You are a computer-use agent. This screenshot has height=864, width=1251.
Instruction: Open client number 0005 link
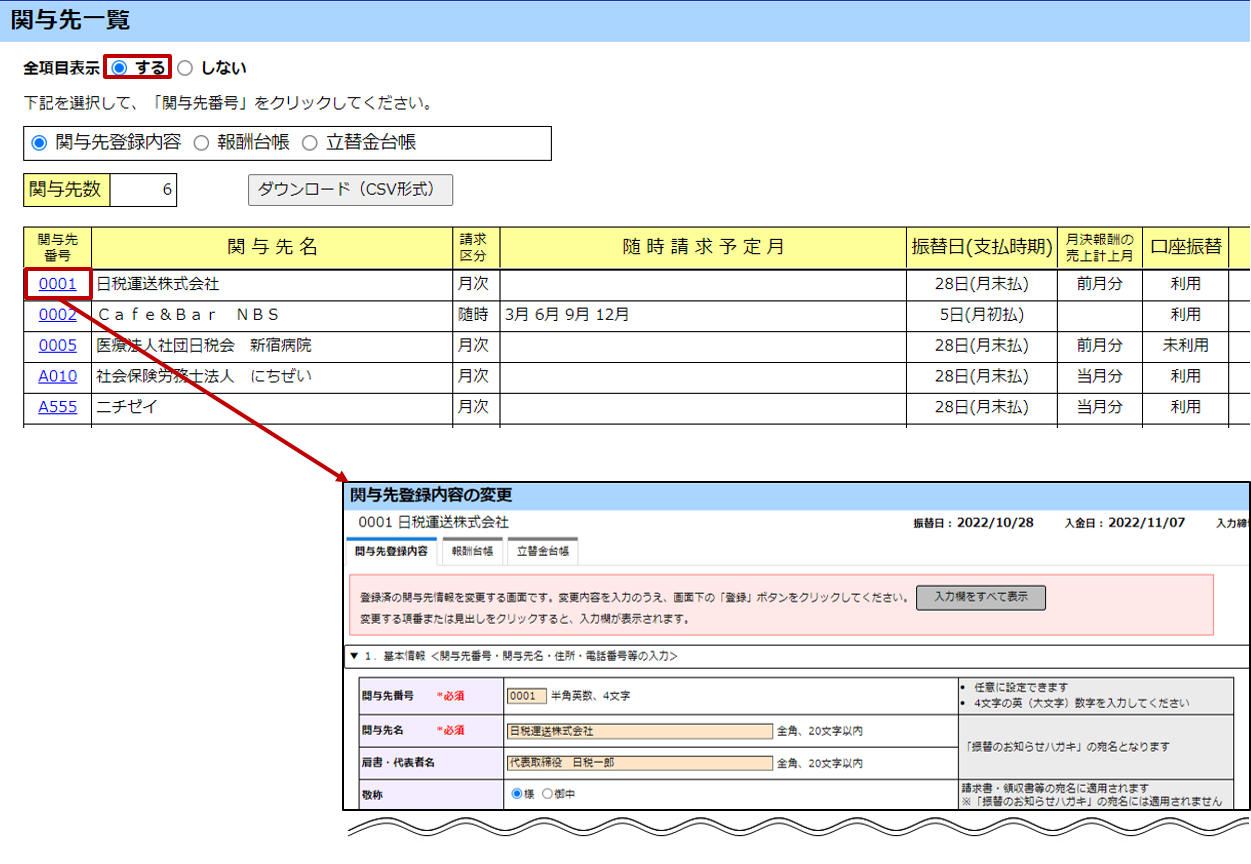(x=57, y=346)
